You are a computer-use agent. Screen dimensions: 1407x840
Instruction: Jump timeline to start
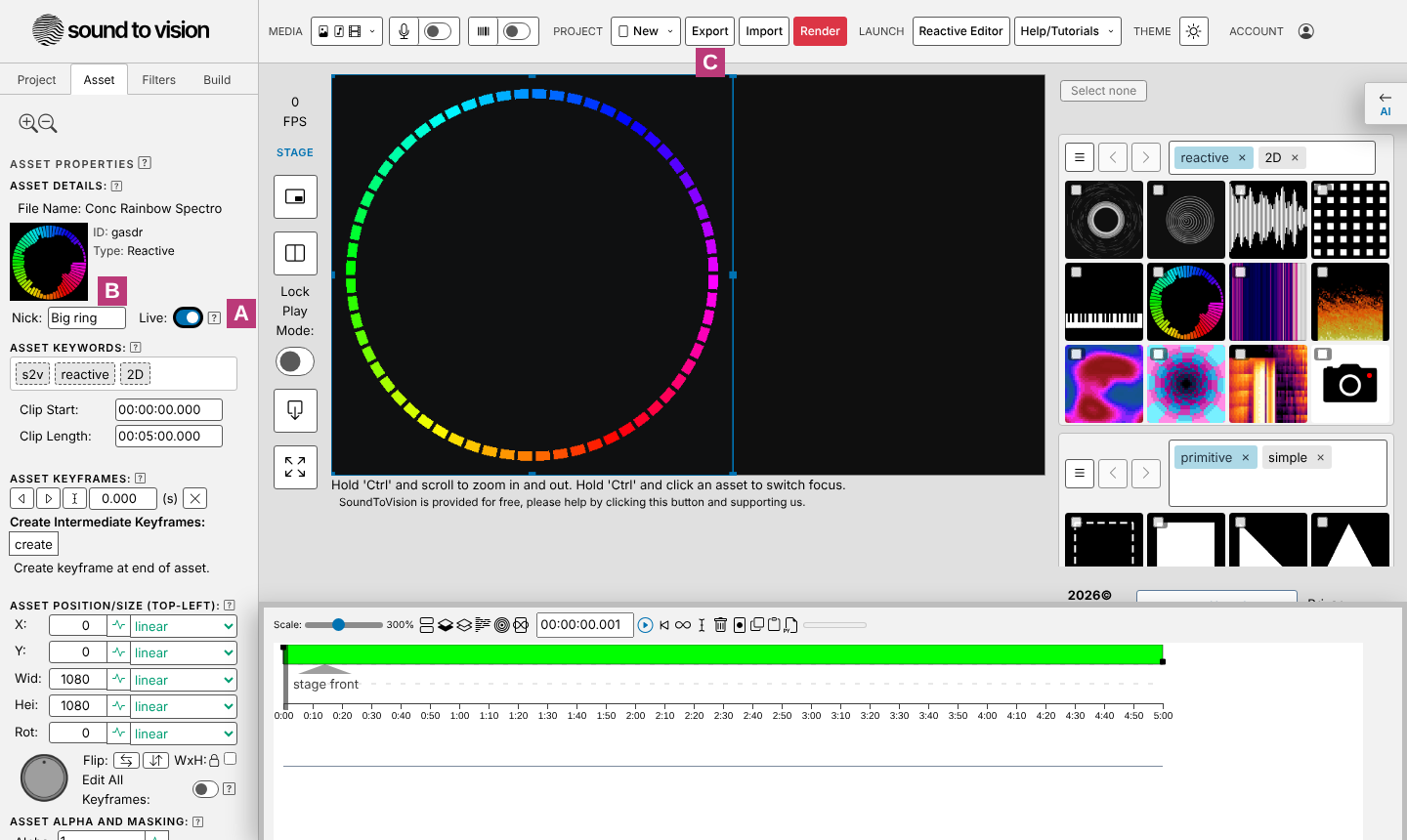[664, 625]
